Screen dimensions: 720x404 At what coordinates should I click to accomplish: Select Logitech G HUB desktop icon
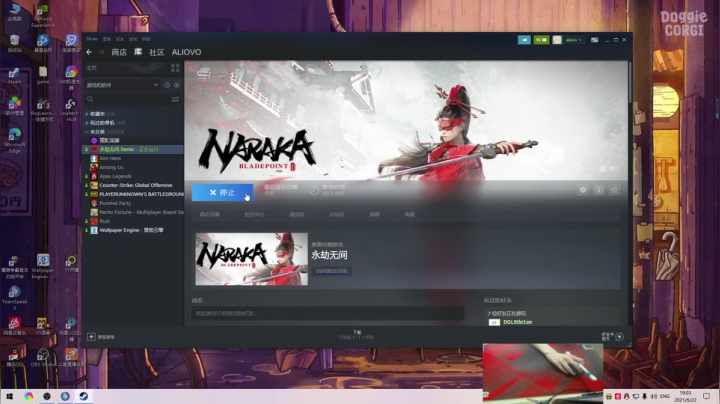71,111
